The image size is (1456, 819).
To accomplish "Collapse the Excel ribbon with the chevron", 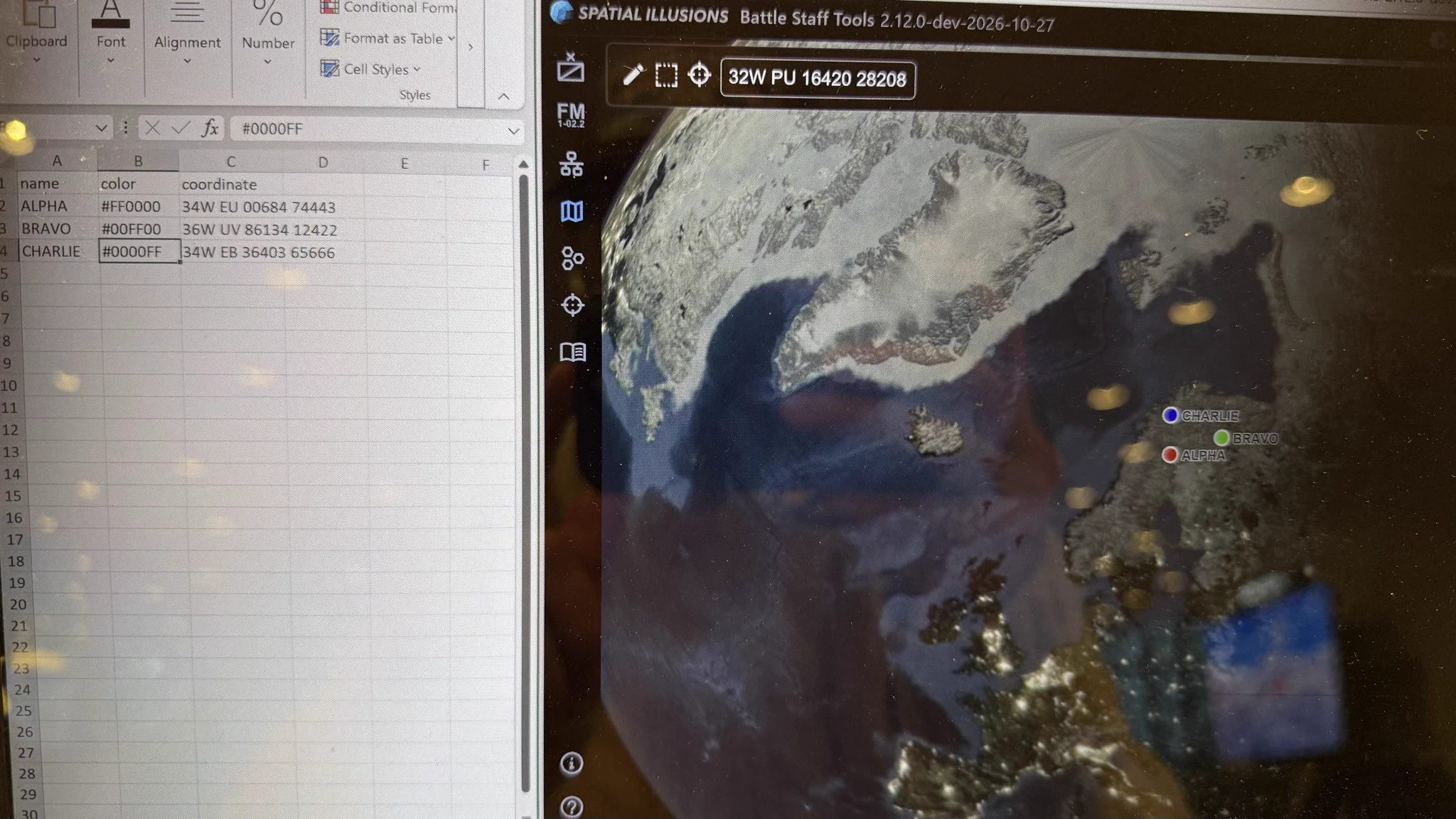I will tap(504, 96).
